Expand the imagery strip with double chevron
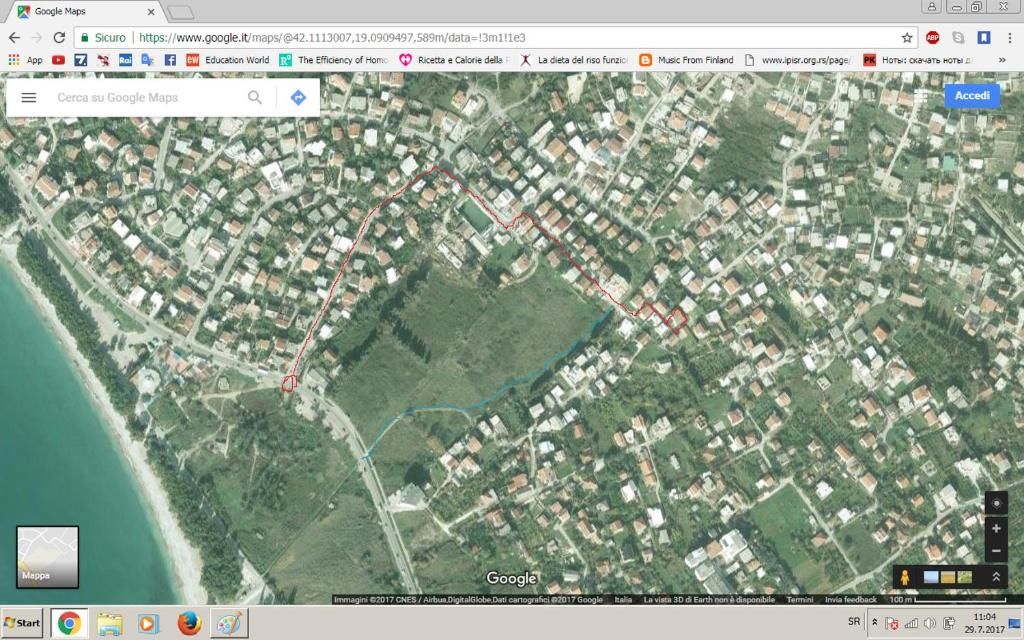The image size is (1024, 640). point(996,577)
